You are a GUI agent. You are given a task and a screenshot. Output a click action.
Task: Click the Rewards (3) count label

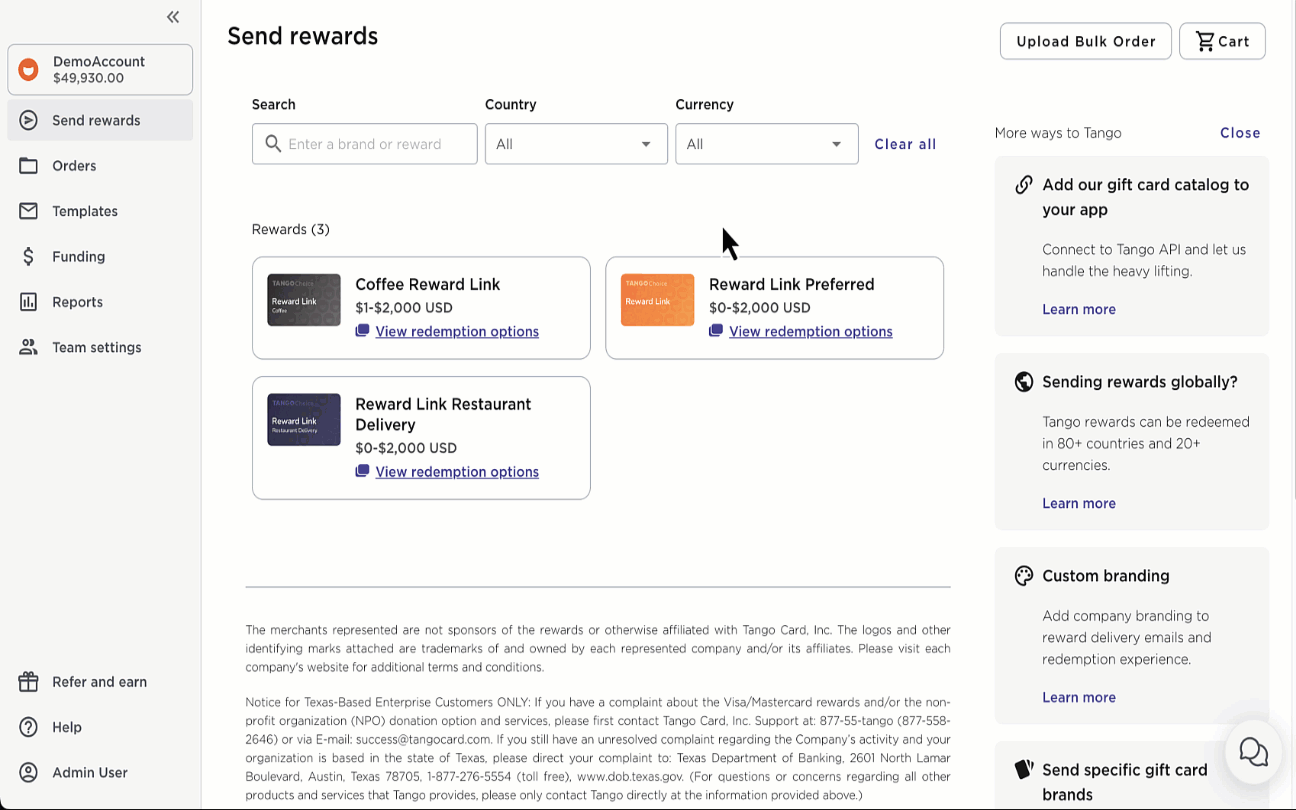291,229
